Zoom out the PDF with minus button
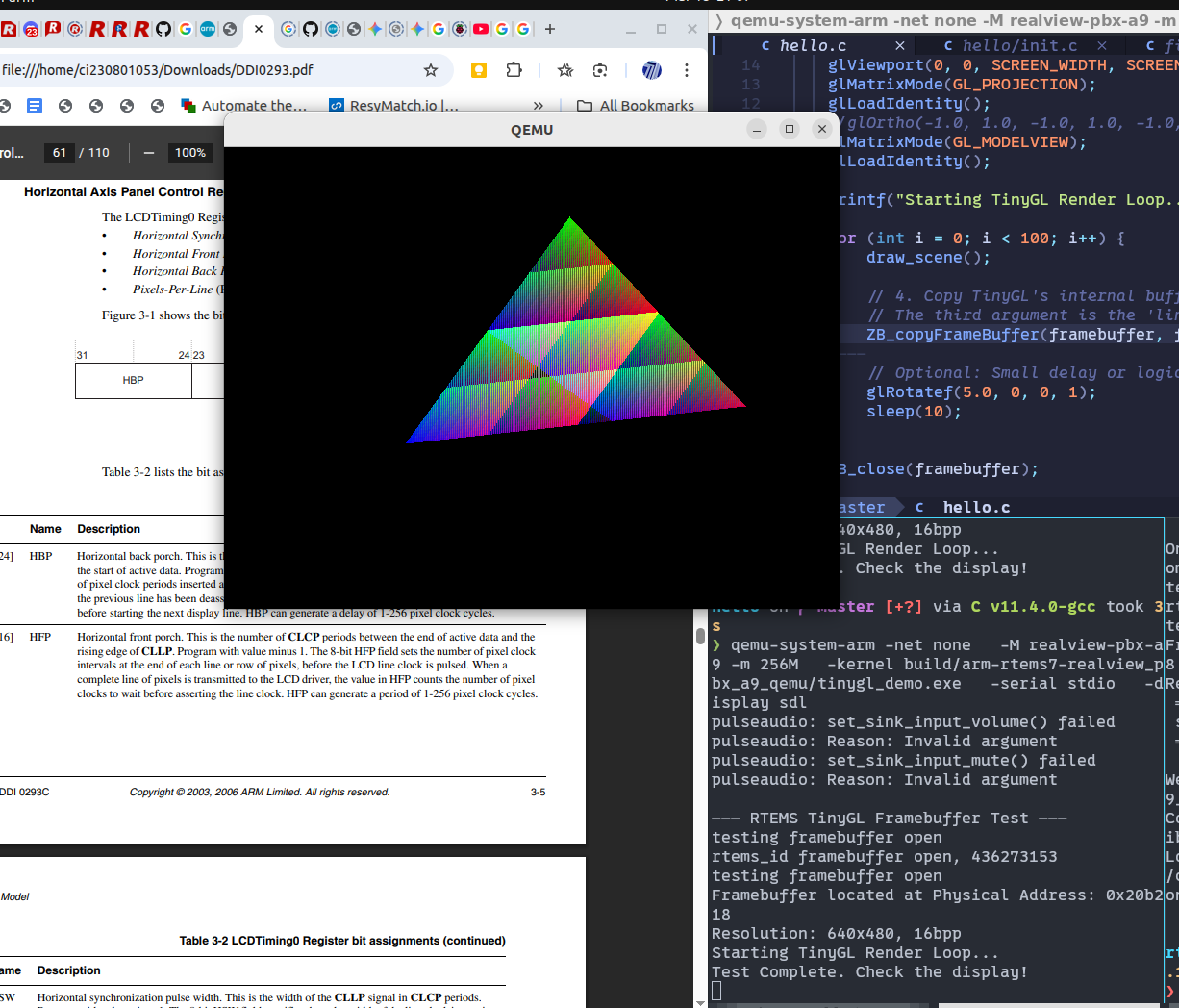Image resolution: width=1179 pixels, height=1008 pixels. 148,153
